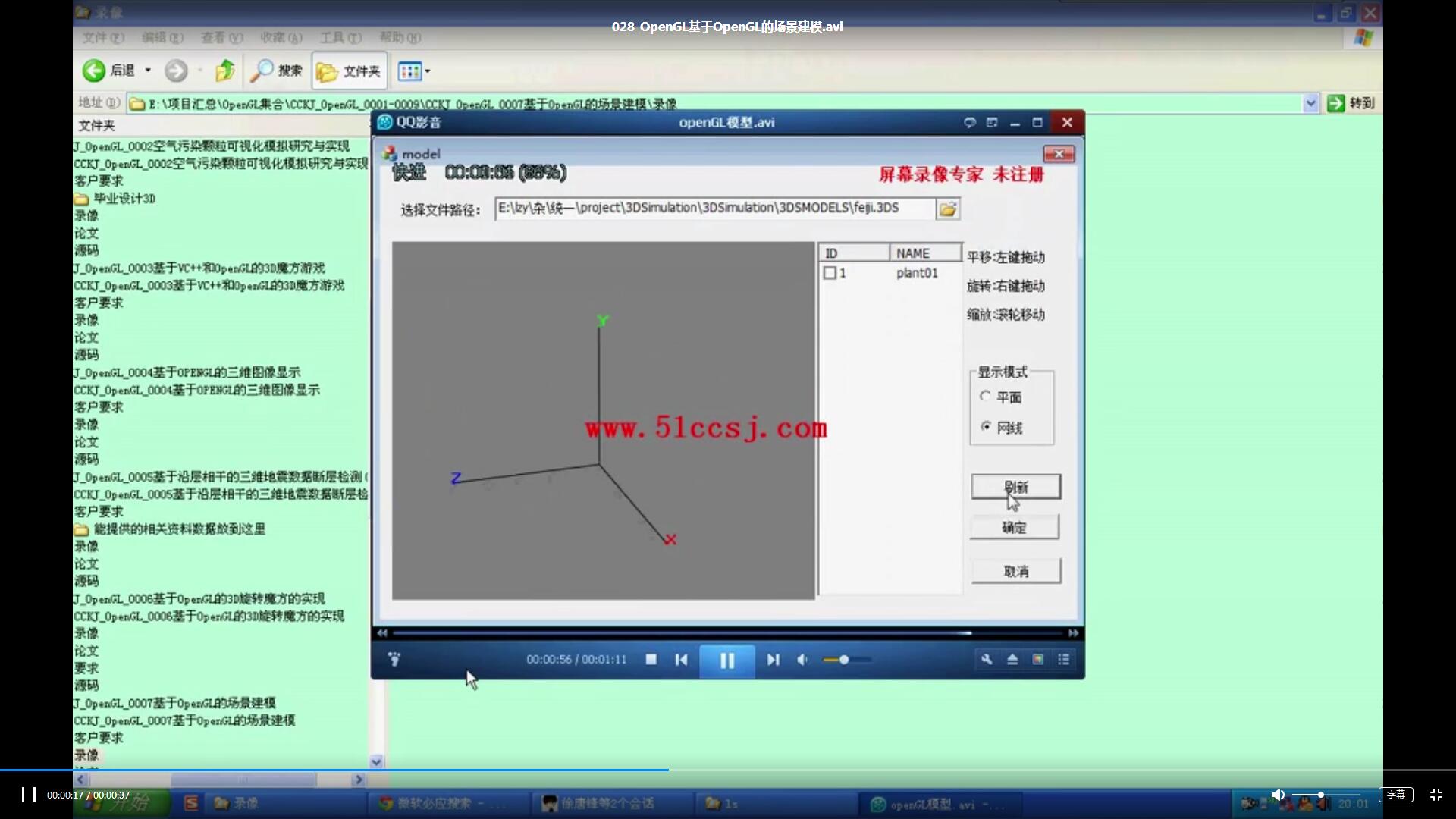Click the 刷新 button
1456x819 pixels.
click(x=1016, y=487)
